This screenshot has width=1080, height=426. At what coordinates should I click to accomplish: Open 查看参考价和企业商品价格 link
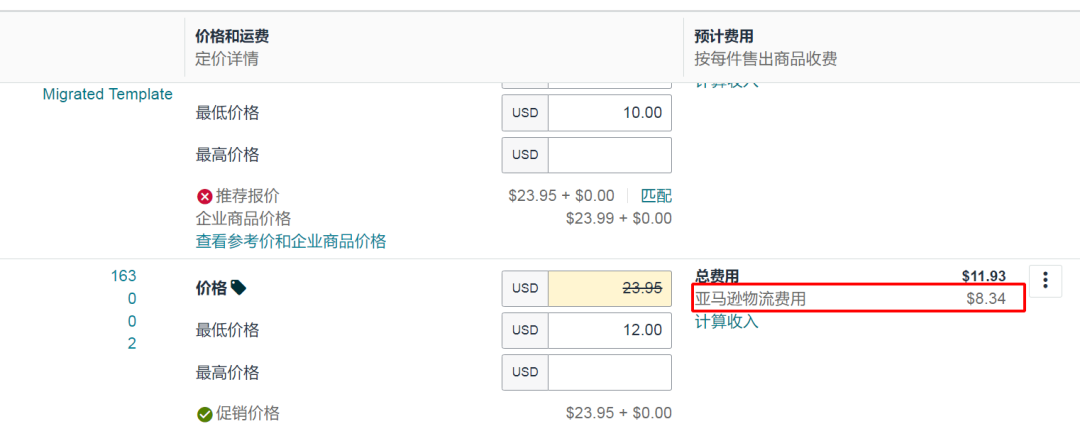[x=291, y=241]
